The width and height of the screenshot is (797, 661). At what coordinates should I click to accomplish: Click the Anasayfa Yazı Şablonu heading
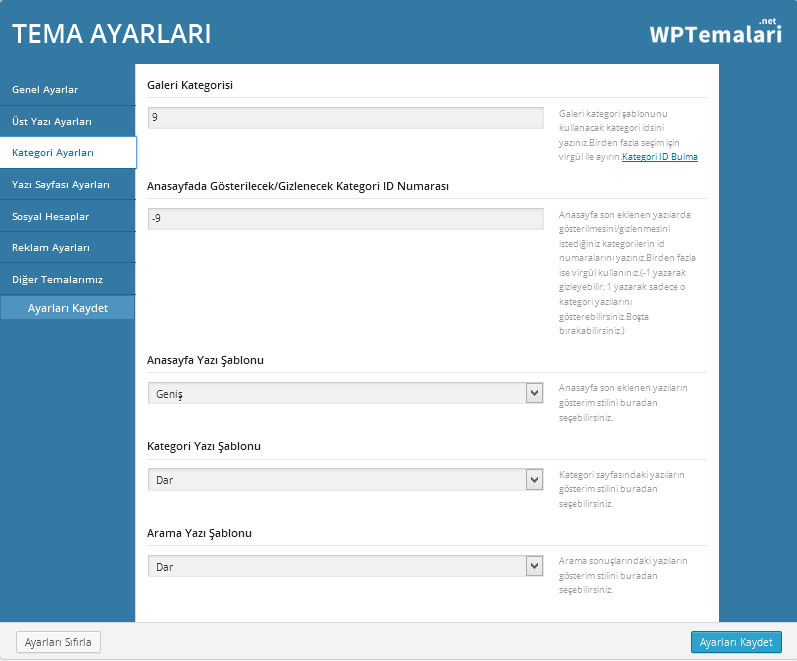(x=205, y=360)
